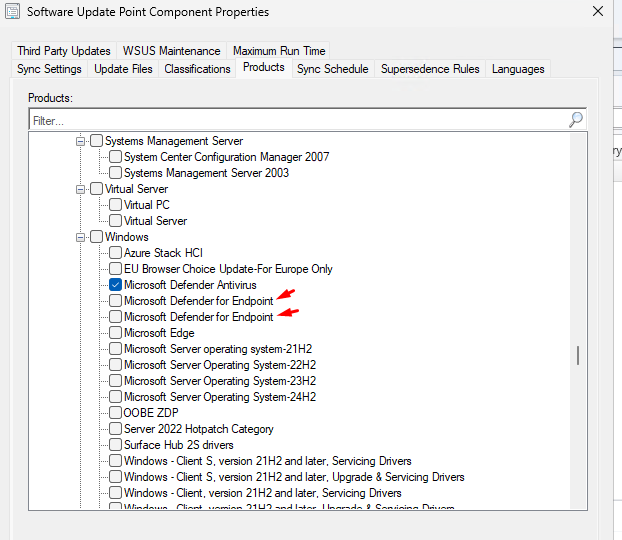This screenshot has height=540, width=622.
Task: Select the Products tab
Action: (264, 67)
